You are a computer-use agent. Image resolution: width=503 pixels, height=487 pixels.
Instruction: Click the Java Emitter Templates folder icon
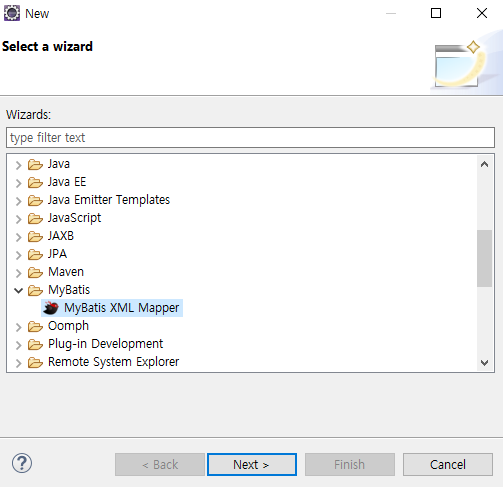(35, 200)
